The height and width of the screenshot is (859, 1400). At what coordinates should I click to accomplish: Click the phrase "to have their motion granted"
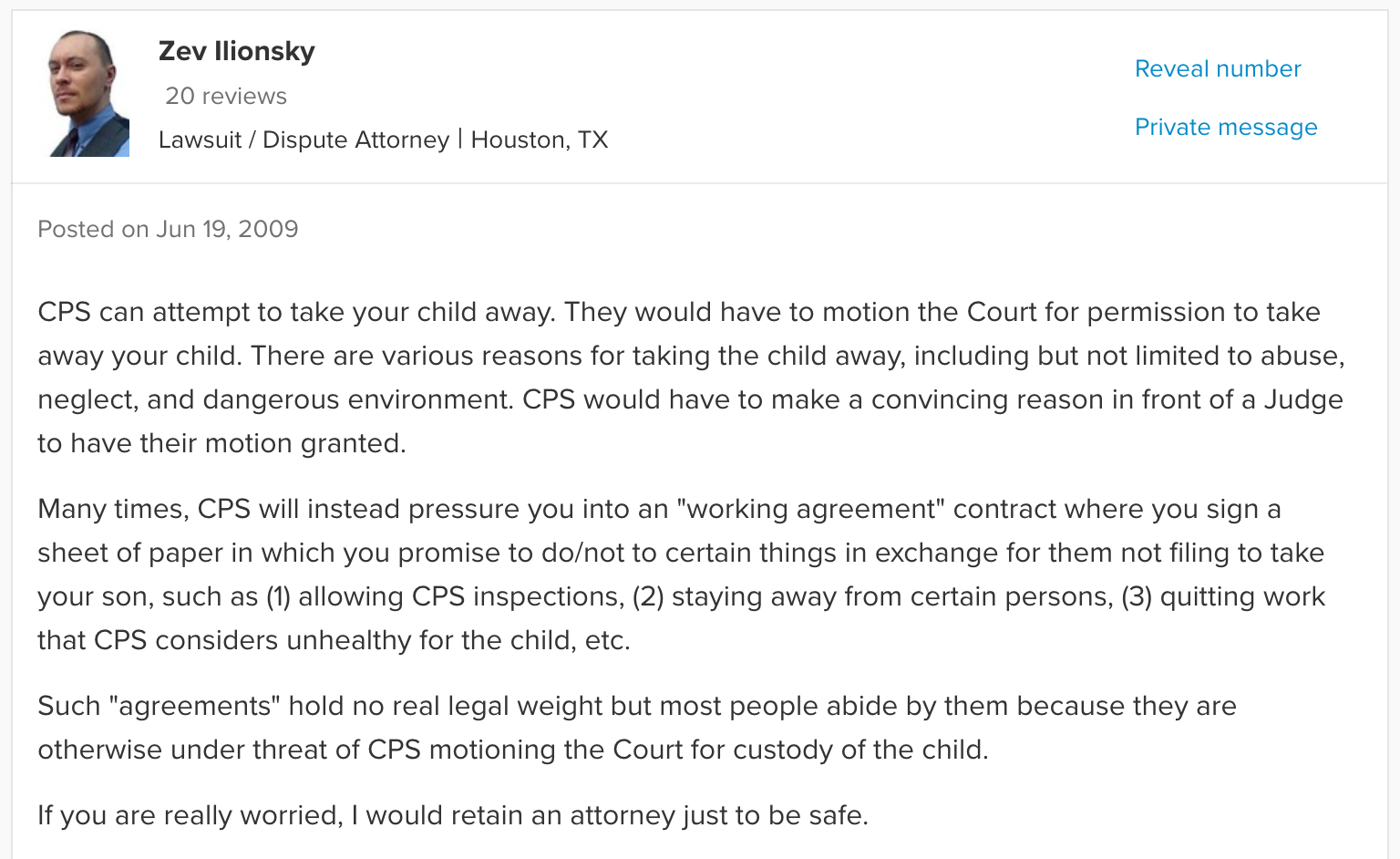click(x=221, y=443)
